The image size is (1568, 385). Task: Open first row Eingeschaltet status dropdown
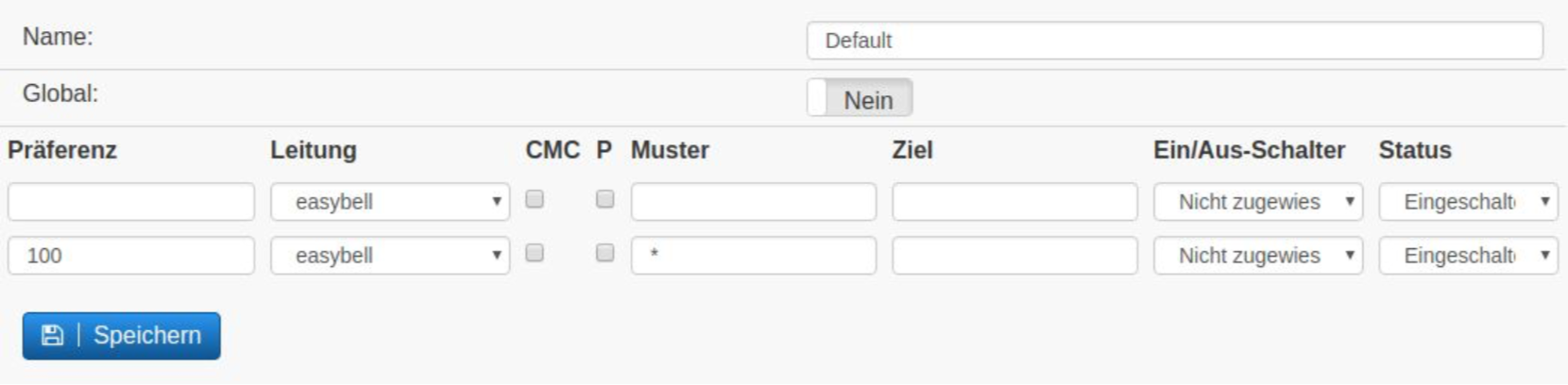(x=1469, y=202)
